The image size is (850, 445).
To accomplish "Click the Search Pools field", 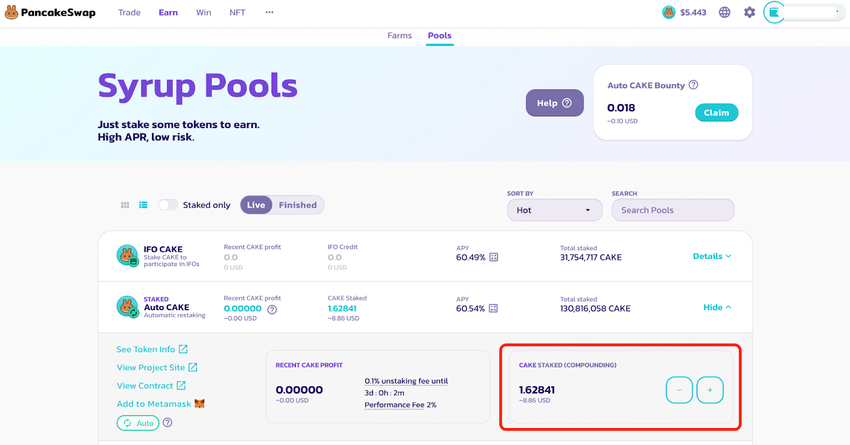I will (x=673, y=210).
